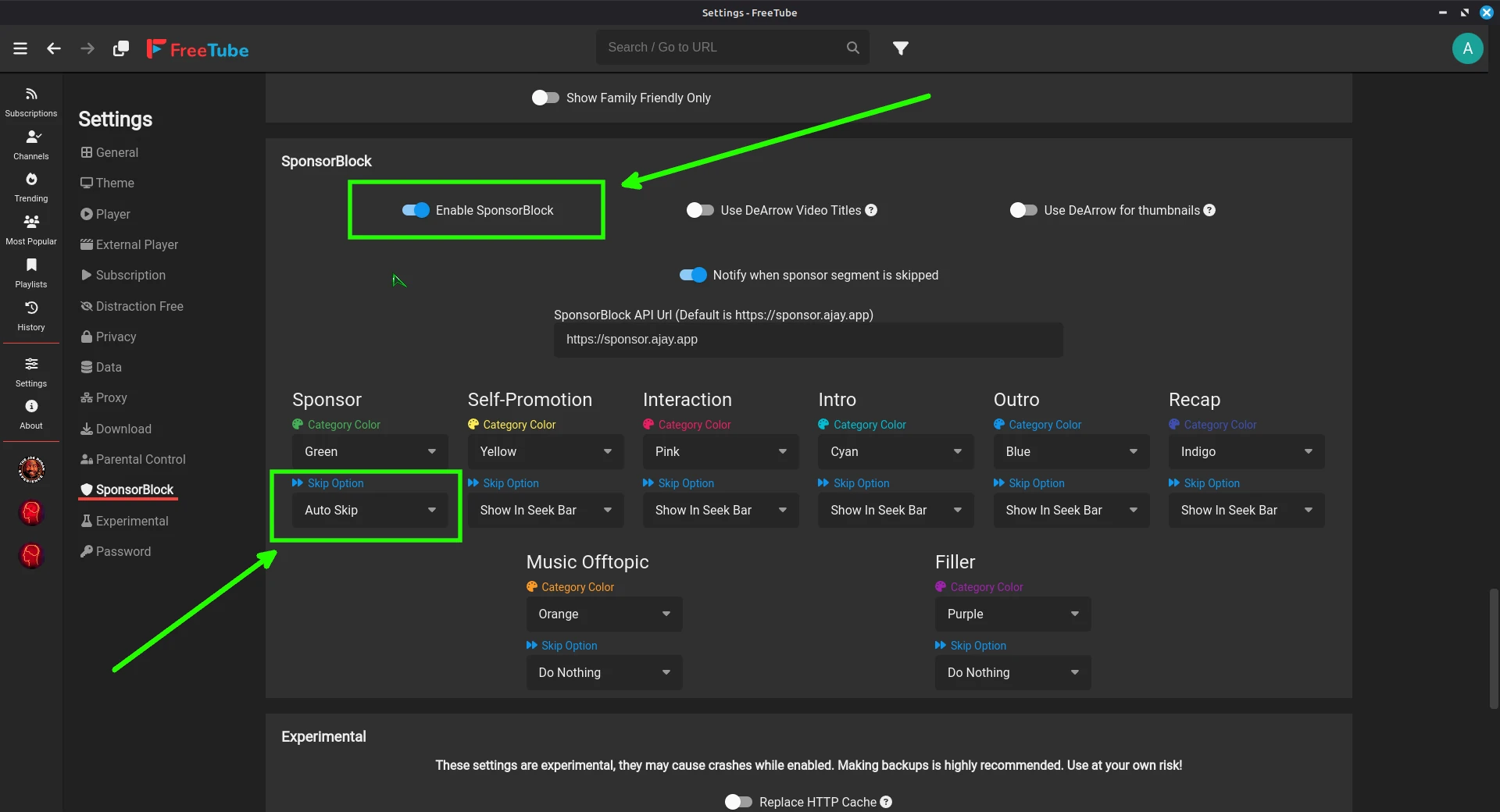Open Self-Promotion category color dropdown
Viewport: 1500px width, 812px height.
[x=545, y=451]
